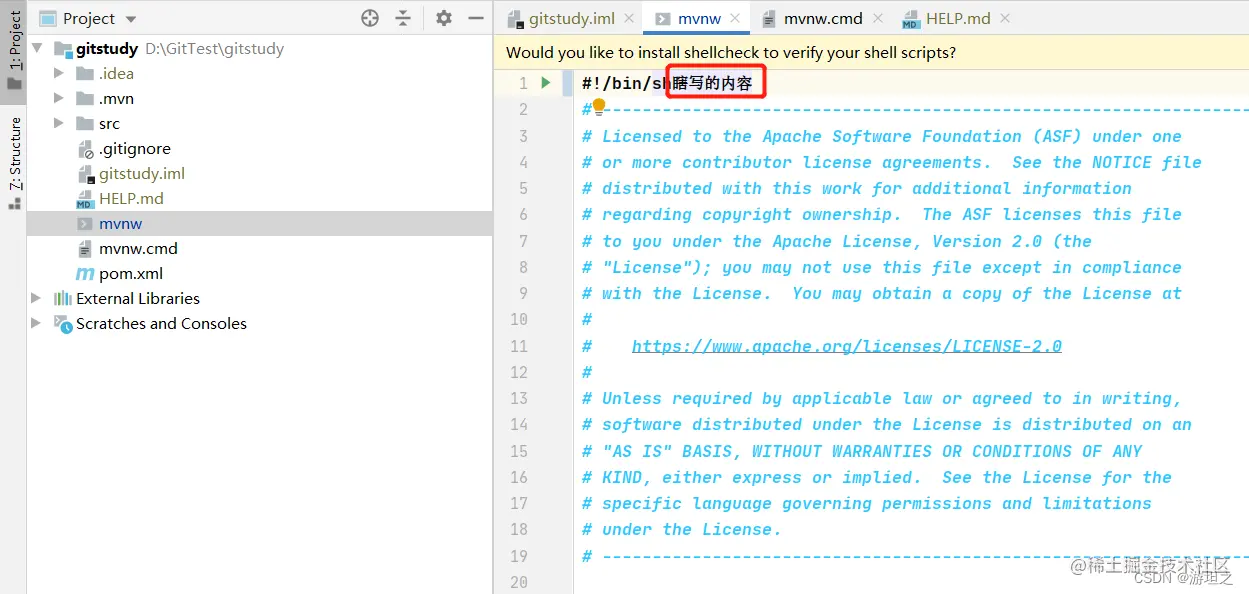Click the #!/bin/sh shebang text
Image resolution: width=1249 pixels, height=594 pixels.
[x=625, y=83]
